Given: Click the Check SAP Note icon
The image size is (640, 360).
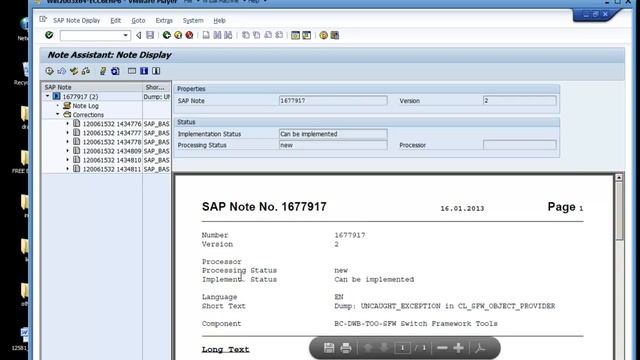Looking at the screenshot, I should tap(103, 71).
